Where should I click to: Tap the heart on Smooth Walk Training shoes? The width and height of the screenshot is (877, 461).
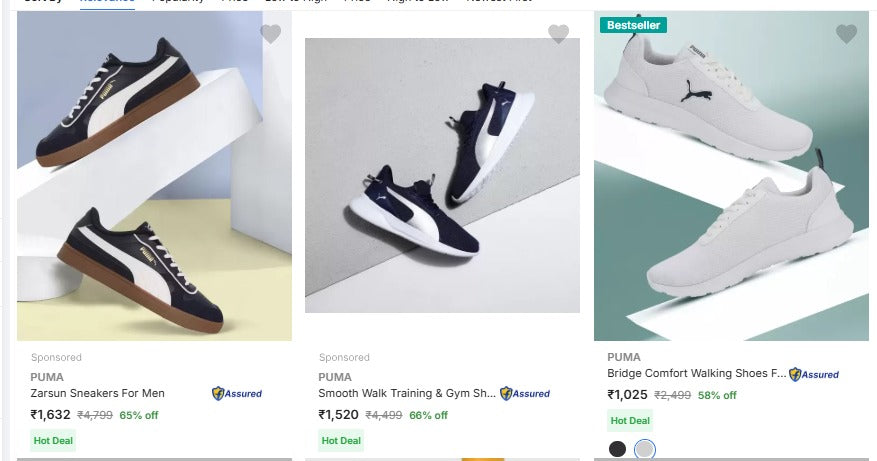[558, 34]
